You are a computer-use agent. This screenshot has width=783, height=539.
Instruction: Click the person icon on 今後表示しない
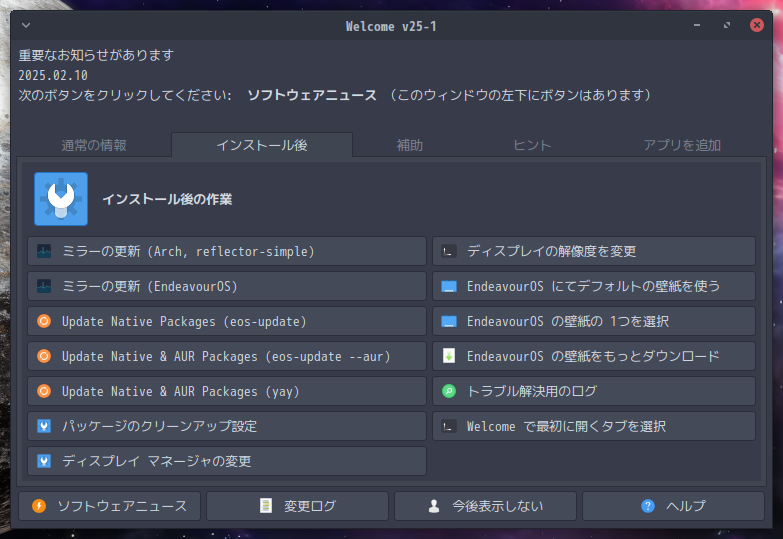pos(433,506)
